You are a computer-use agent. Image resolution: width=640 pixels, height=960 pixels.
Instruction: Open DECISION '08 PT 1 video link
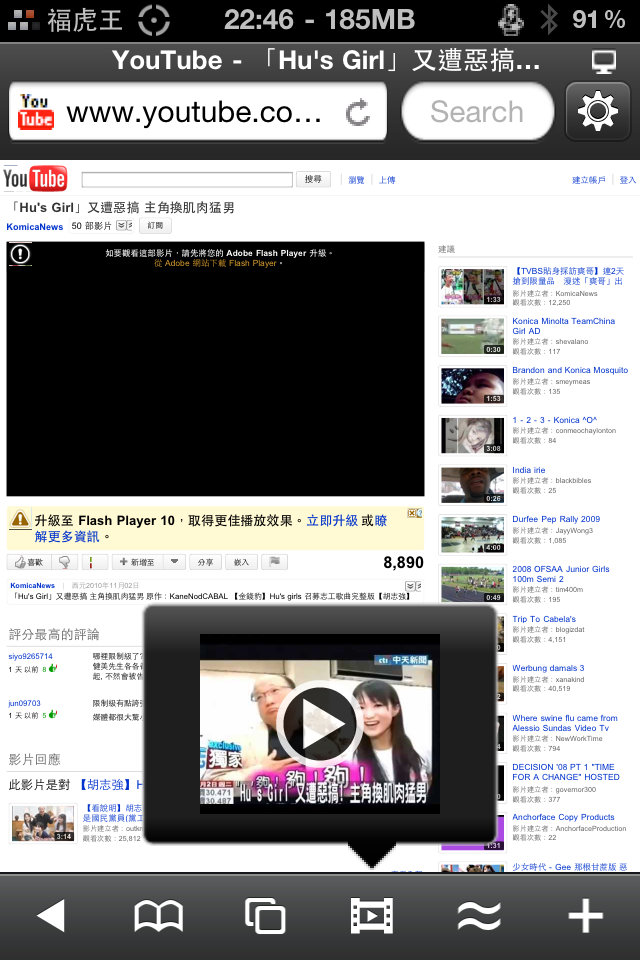click(x=566, y=772)
